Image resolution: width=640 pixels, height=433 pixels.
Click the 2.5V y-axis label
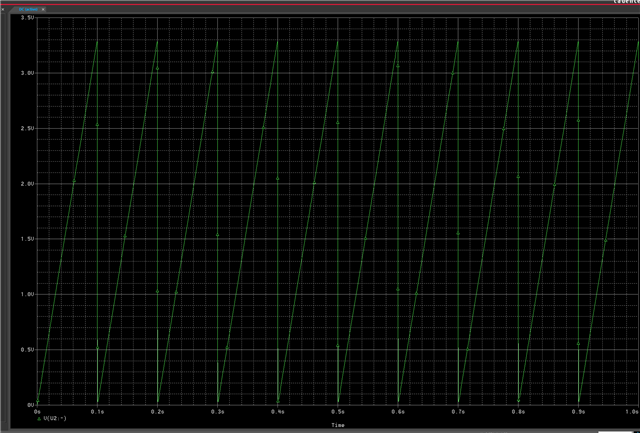(27, 129)
